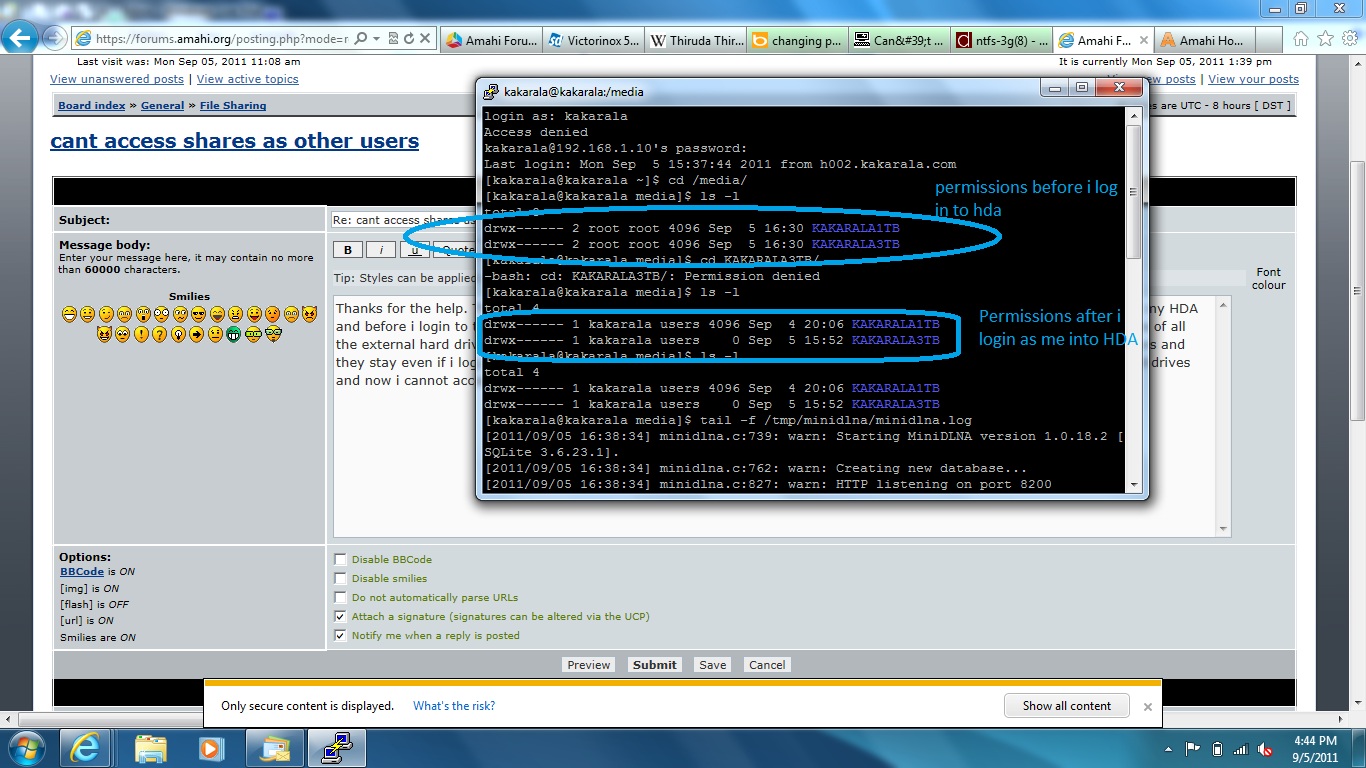Screen dimensions: 1366x768
Task: Toggle the Compatibility View icon in address bar
Action: coord(394,38)
